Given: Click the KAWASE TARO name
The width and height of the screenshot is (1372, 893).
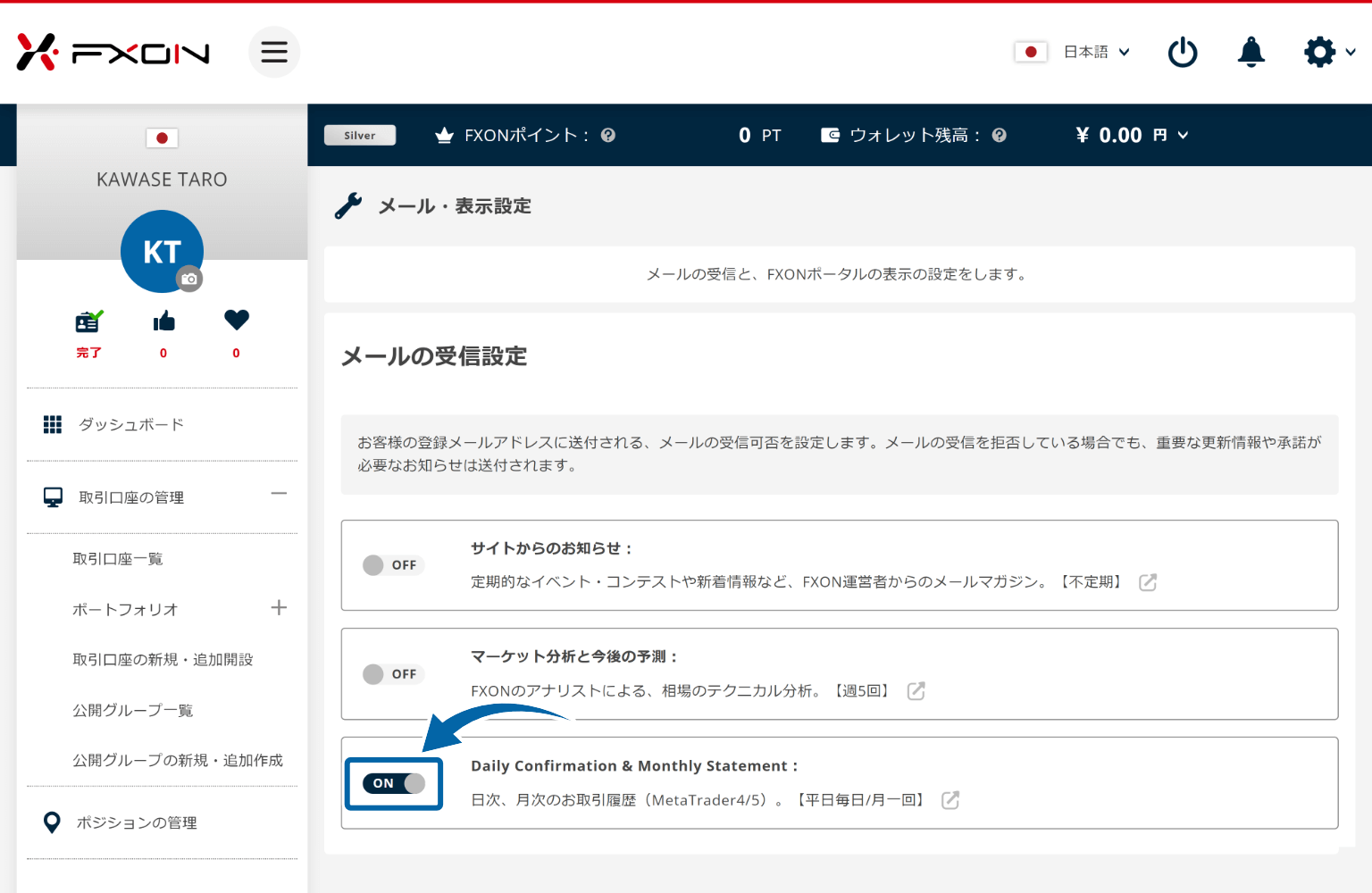Looking at the screenshot, I should 162,179.
